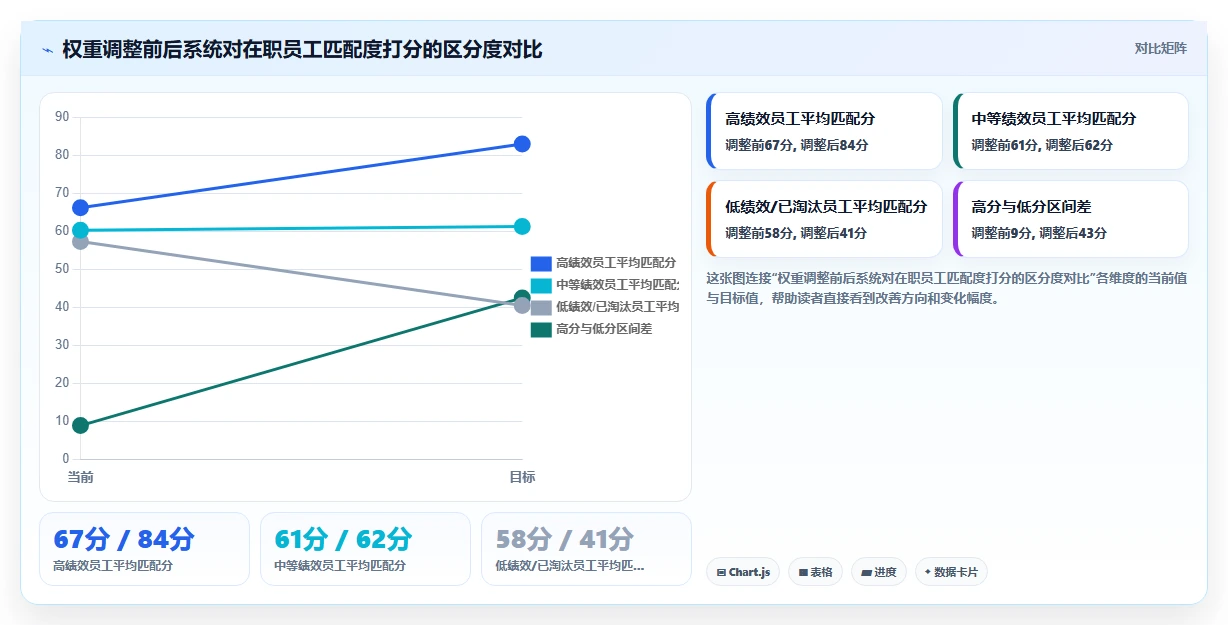The height and width of the screenshot is (625, 1228).
Task: Select the 低绩效/已淘汰员工平均匹配分 card title
Action: point(826,207)
